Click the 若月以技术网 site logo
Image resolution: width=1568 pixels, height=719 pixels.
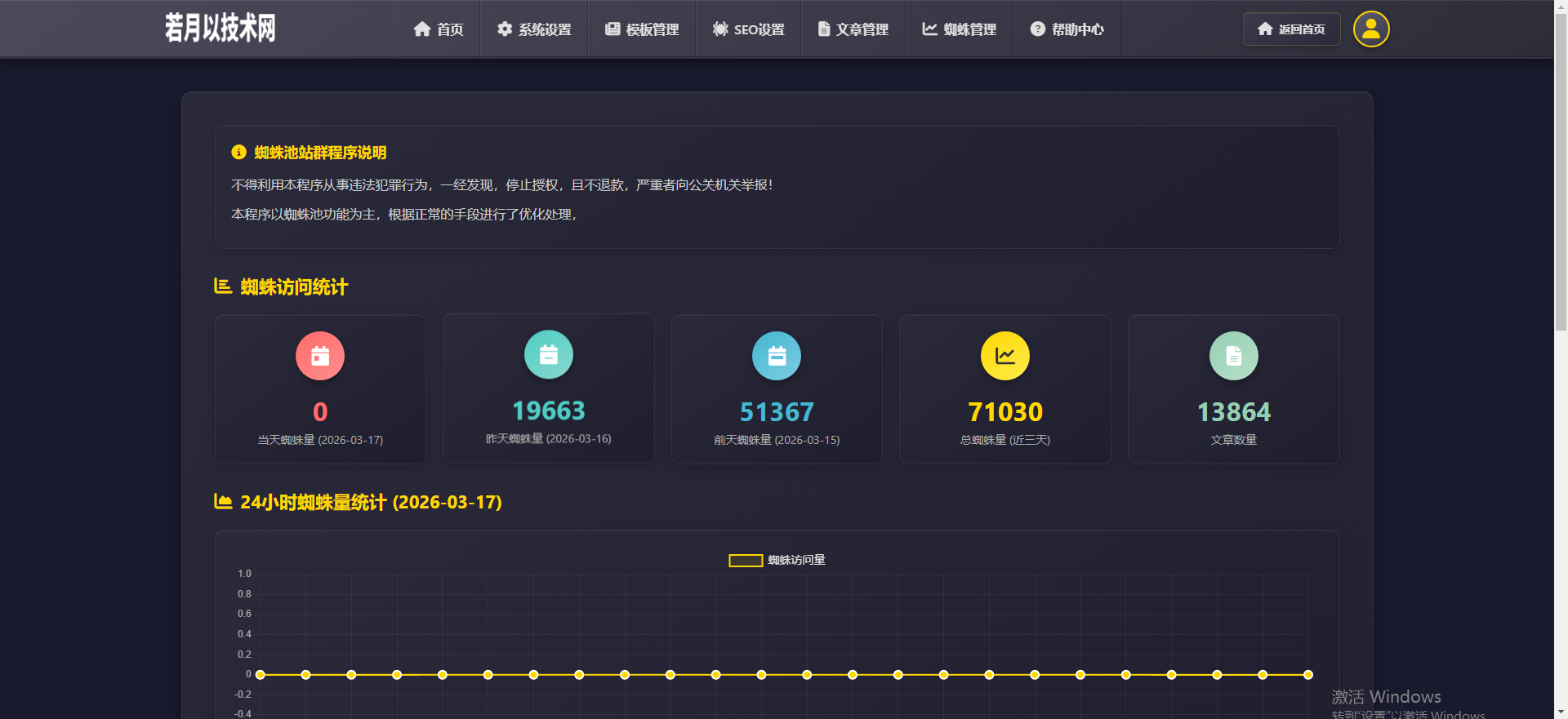pos(220,28)
